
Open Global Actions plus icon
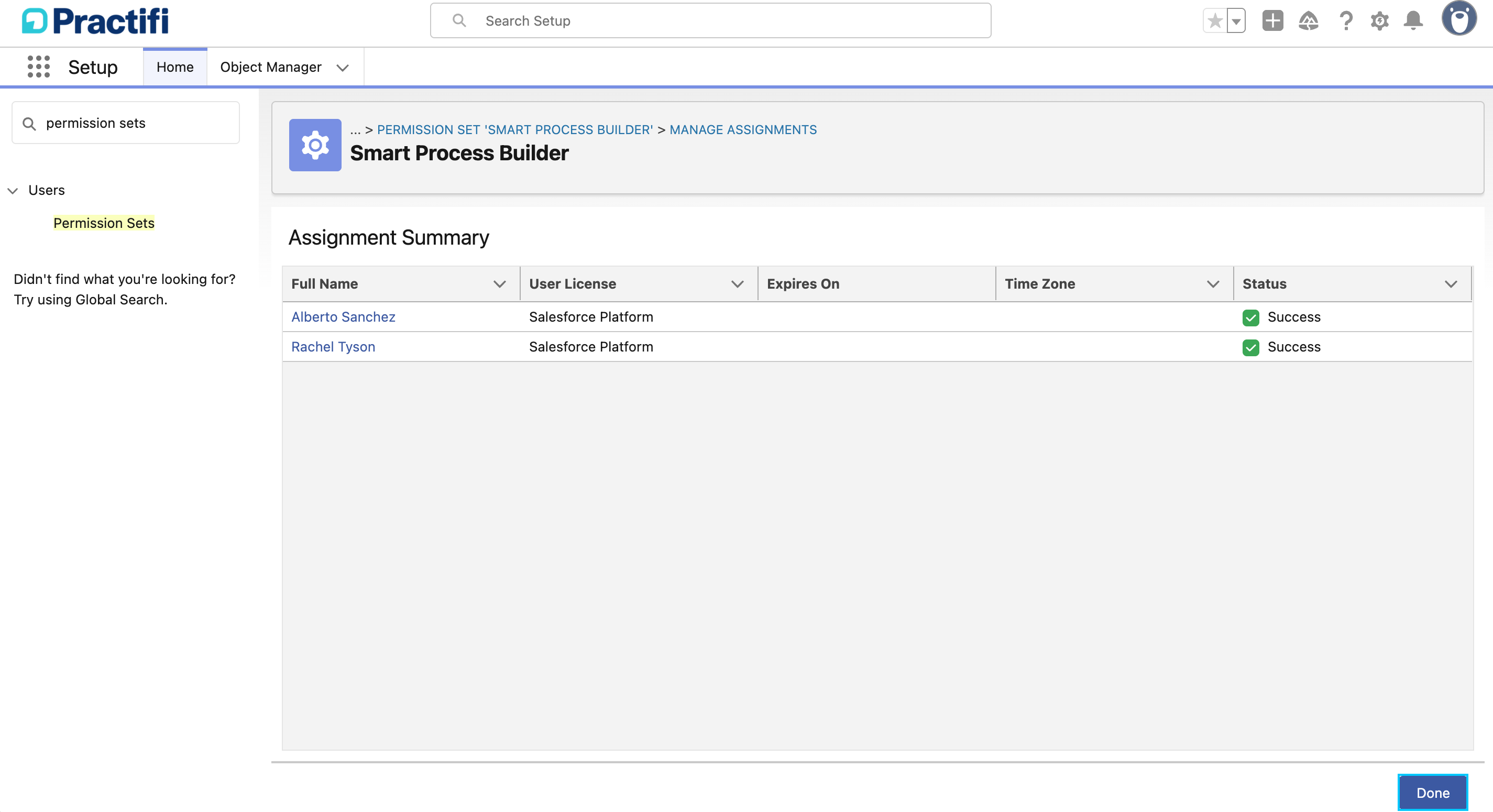tap(1273, 21)
